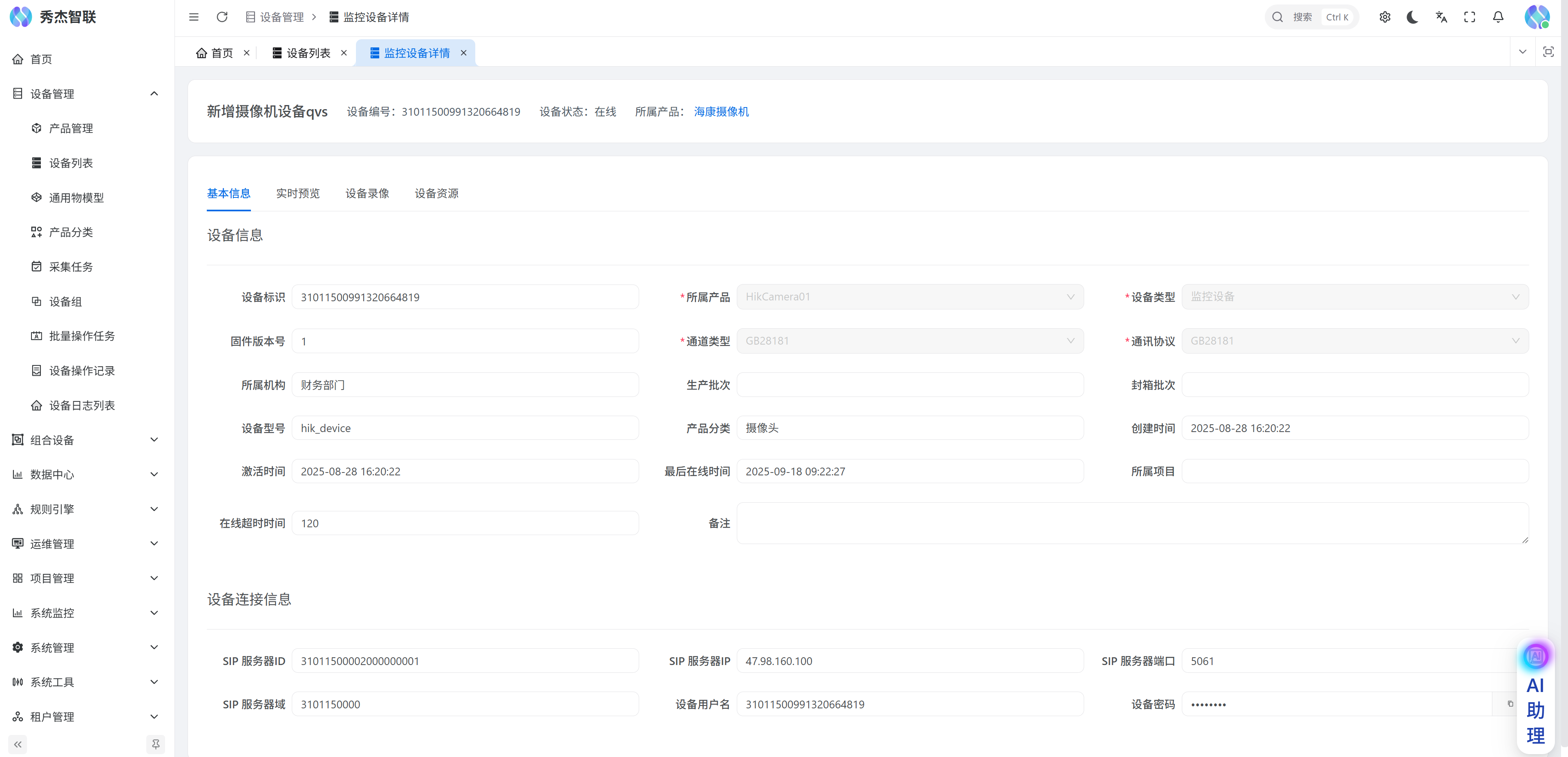Close the 设备列表 page tab
Viewport: 1568px width, 757px height.
click(x=344, y=53)
